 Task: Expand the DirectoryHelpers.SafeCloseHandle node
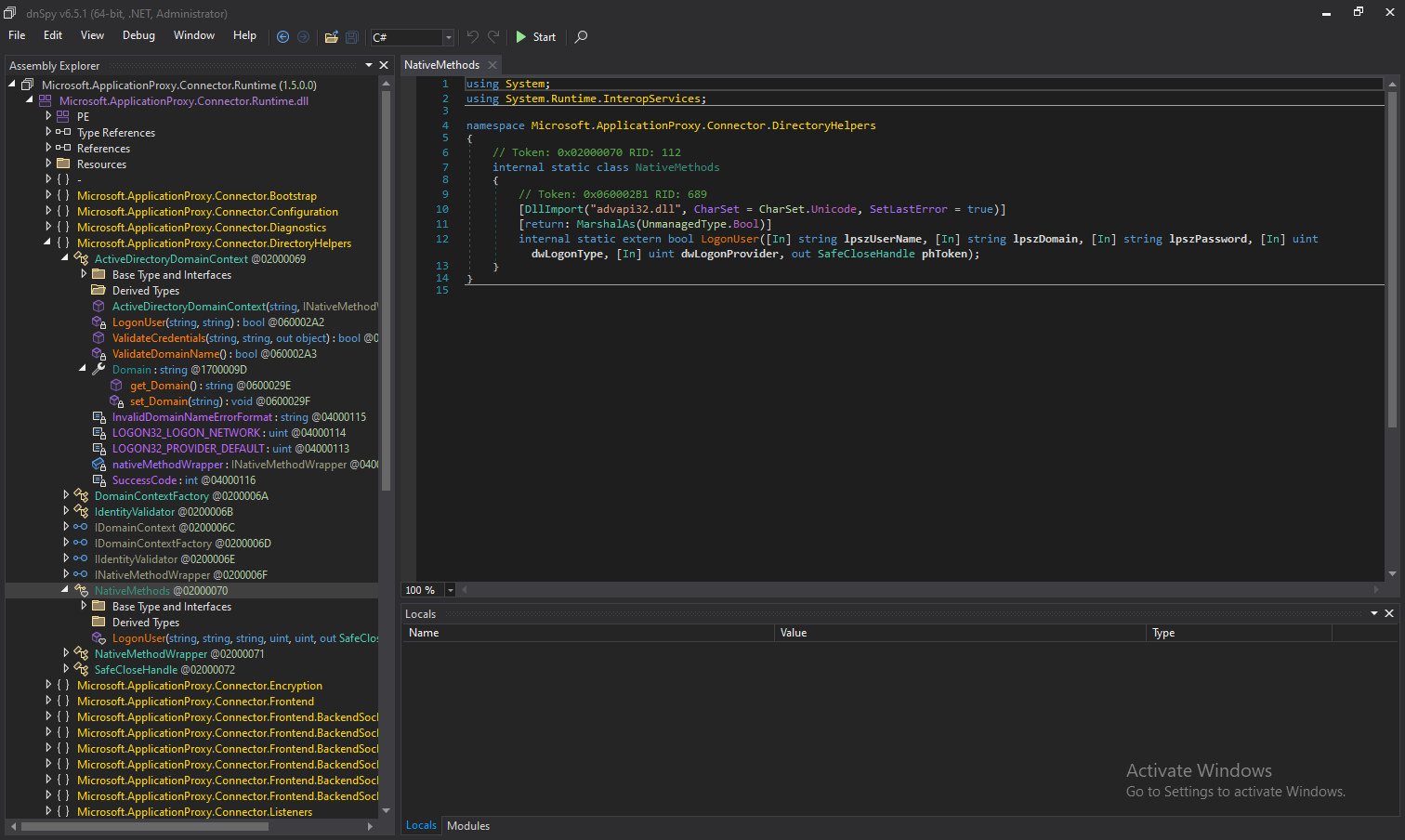65,669
